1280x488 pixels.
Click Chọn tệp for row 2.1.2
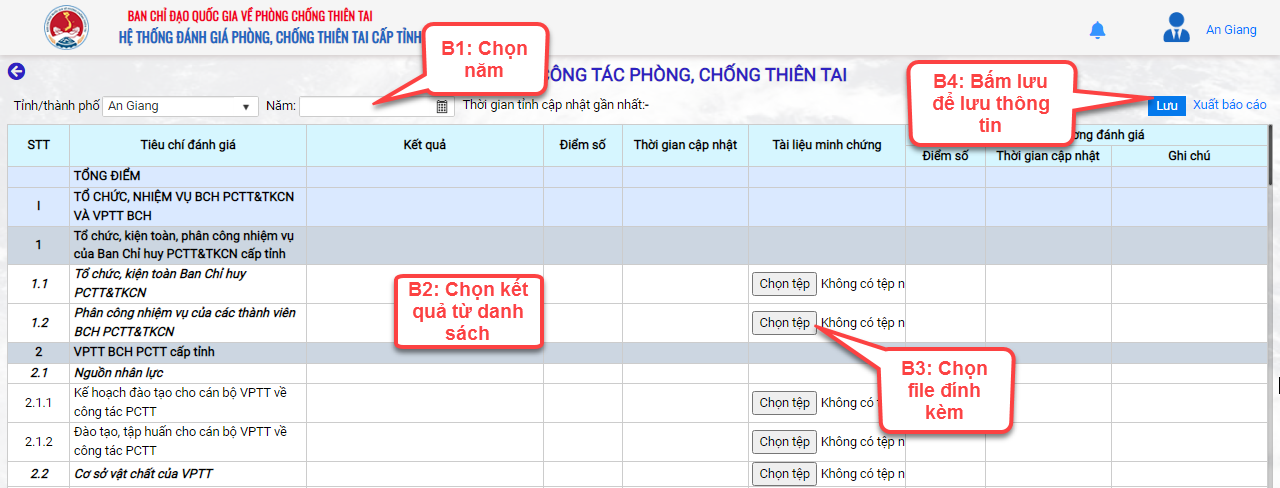[x=784, y=442]
